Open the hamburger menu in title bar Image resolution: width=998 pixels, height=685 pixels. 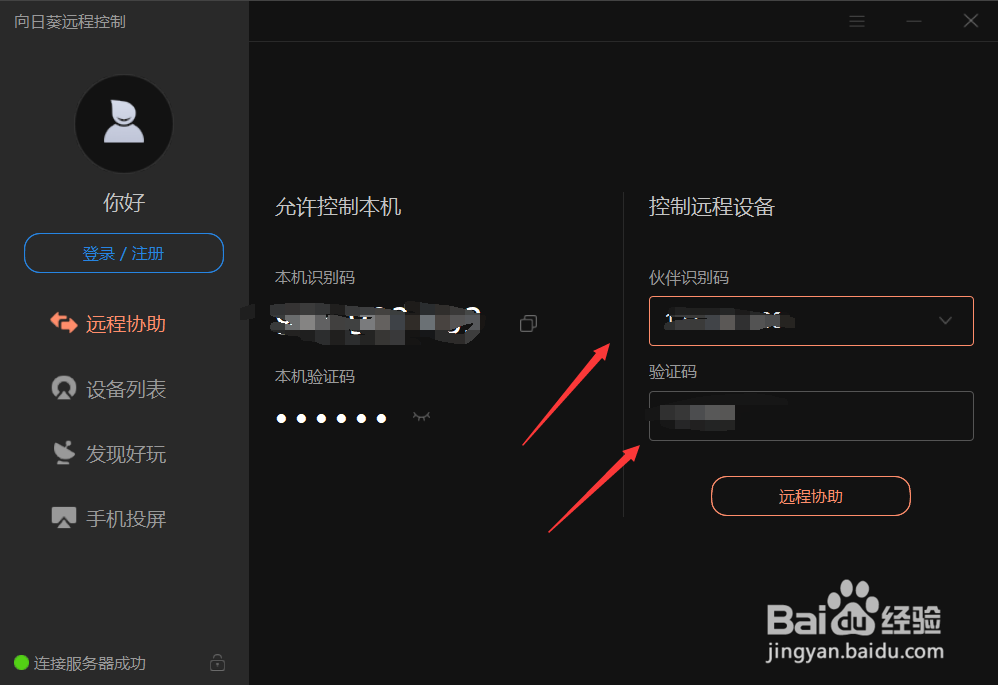point(857,21)
